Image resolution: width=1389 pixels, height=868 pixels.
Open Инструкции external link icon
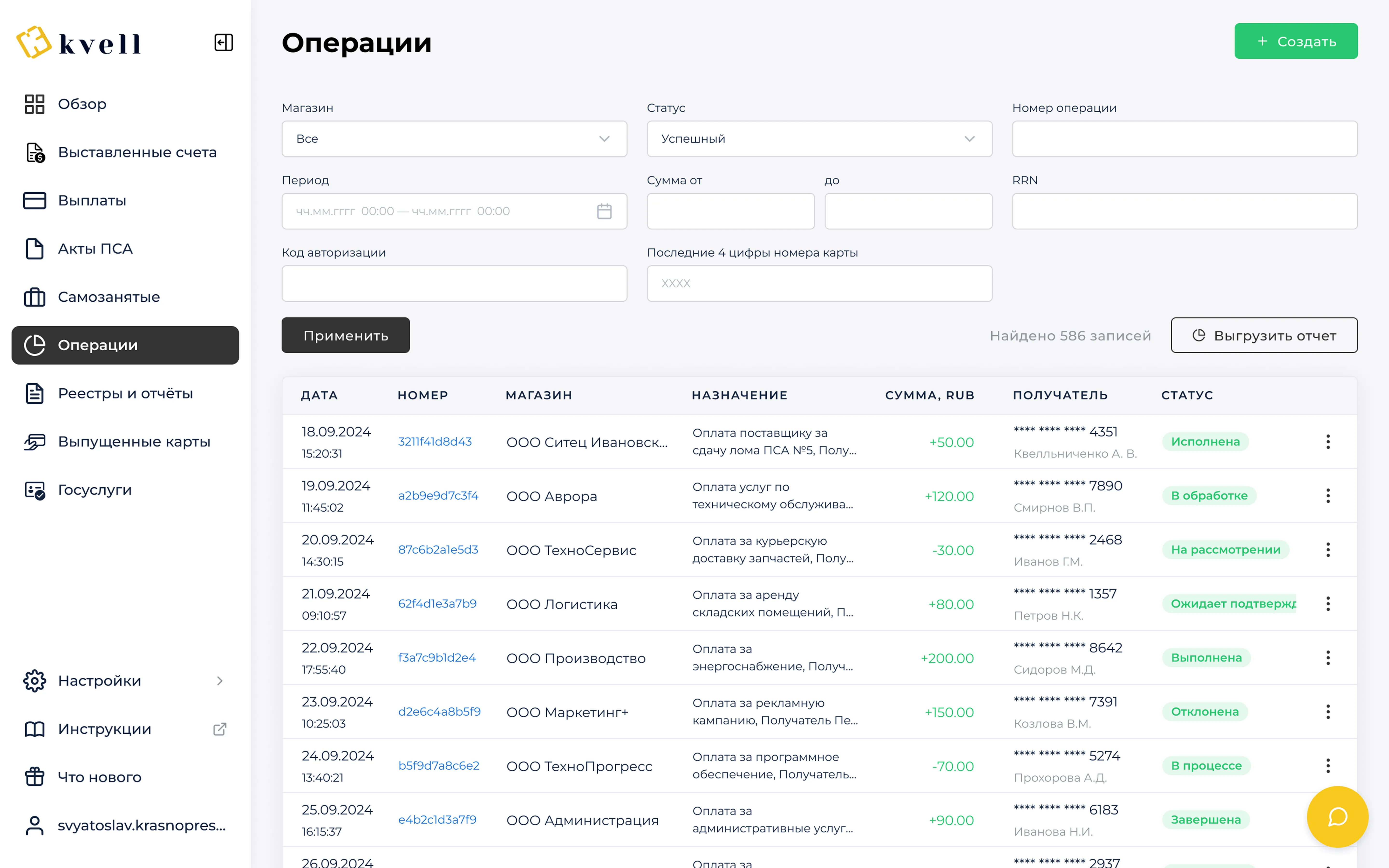tap(219, 729)
